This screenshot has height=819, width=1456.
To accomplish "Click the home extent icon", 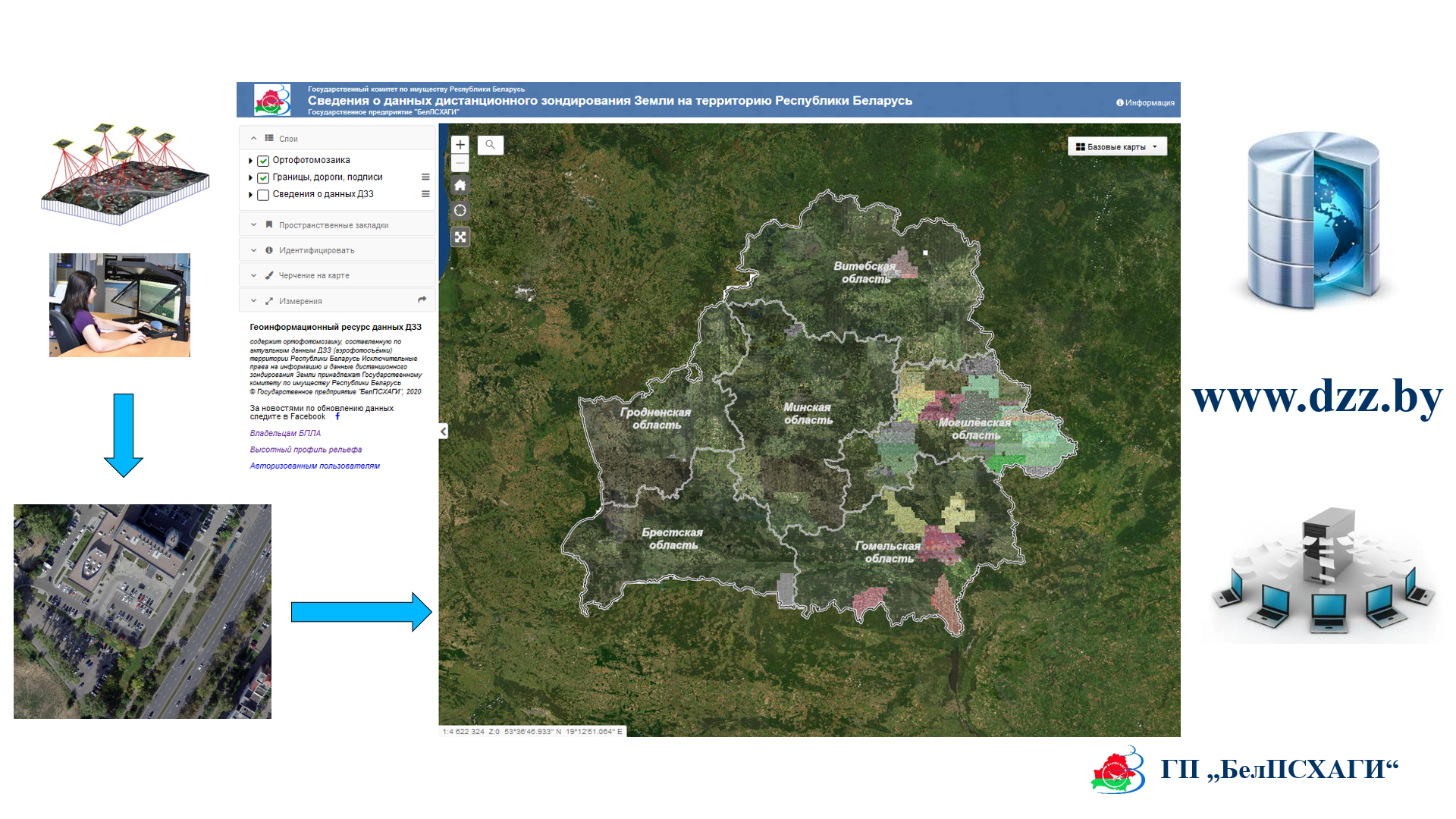I will [x=460, y=185].
